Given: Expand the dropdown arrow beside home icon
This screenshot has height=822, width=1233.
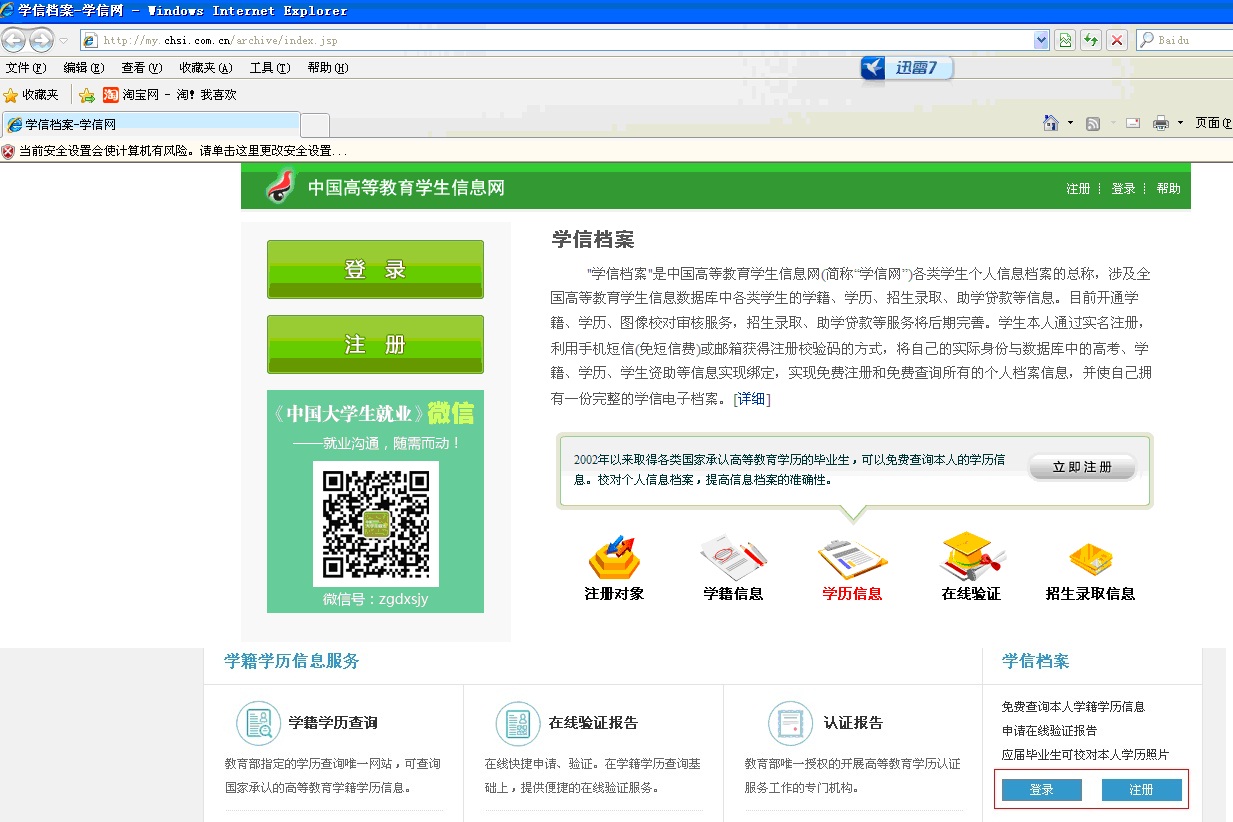Looking at the screenshot, I should click(x=1070, y=123).
